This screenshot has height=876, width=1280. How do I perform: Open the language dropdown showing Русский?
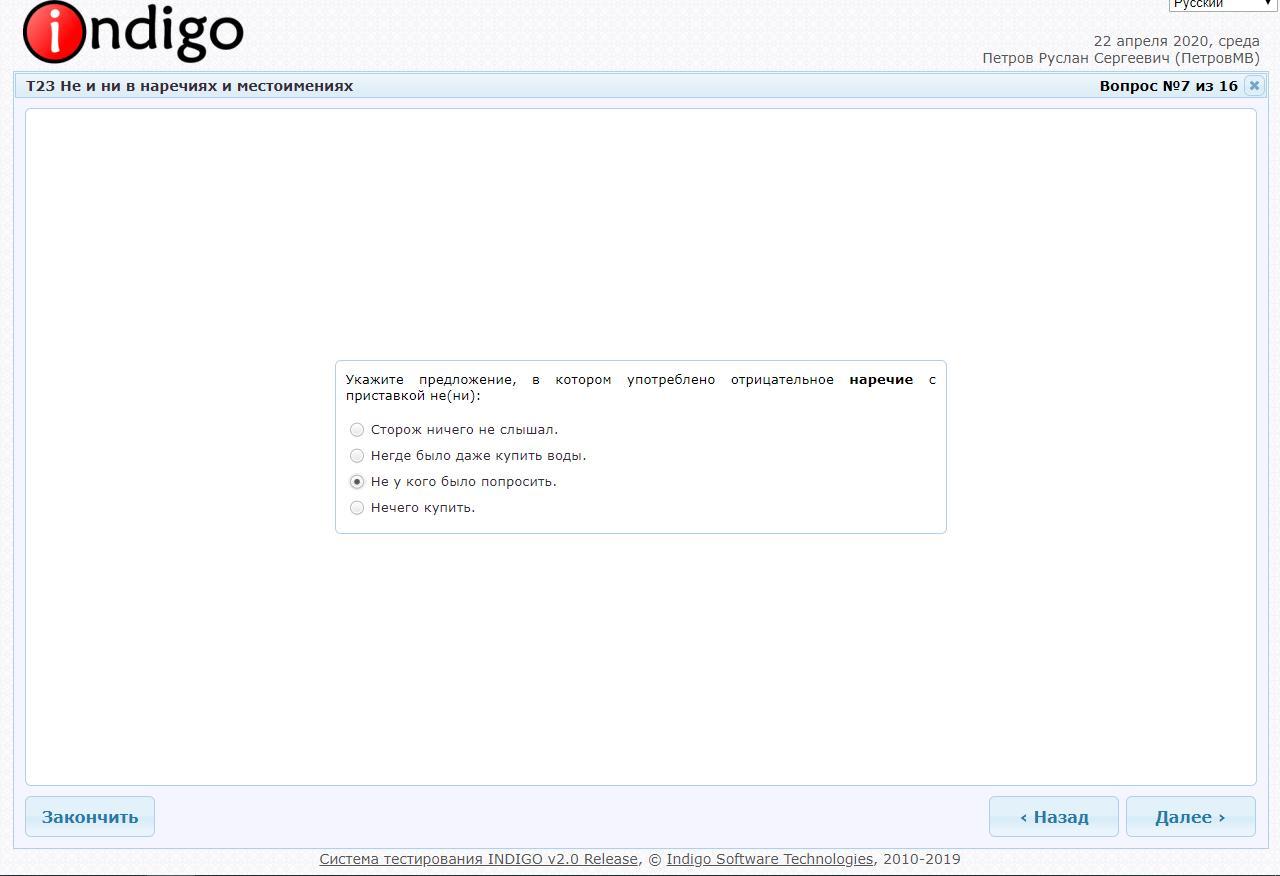click(1223, 4)
